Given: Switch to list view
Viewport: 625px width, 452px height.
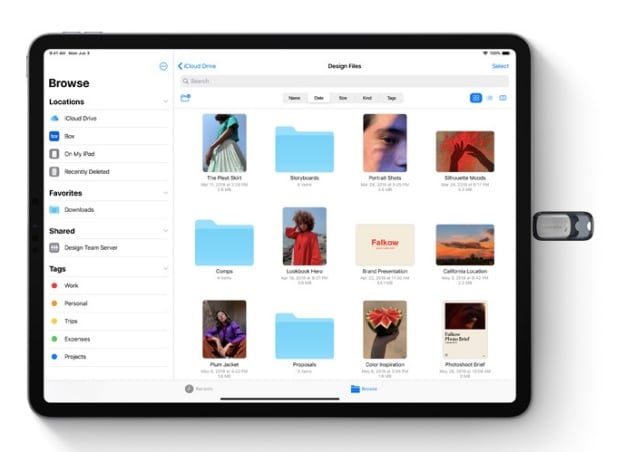Looking at the screenshot, I should click(x=489, y=98).
